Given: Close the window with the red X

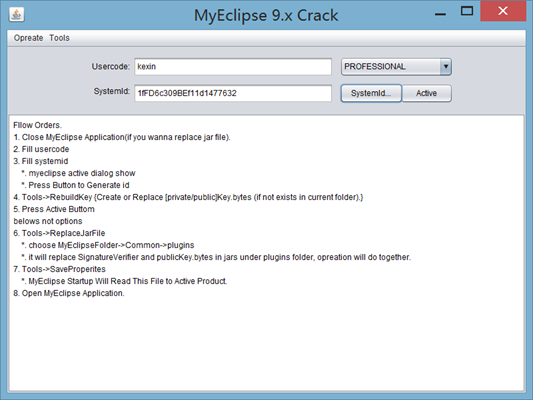Looking at the screenshot, I should 503,11.
